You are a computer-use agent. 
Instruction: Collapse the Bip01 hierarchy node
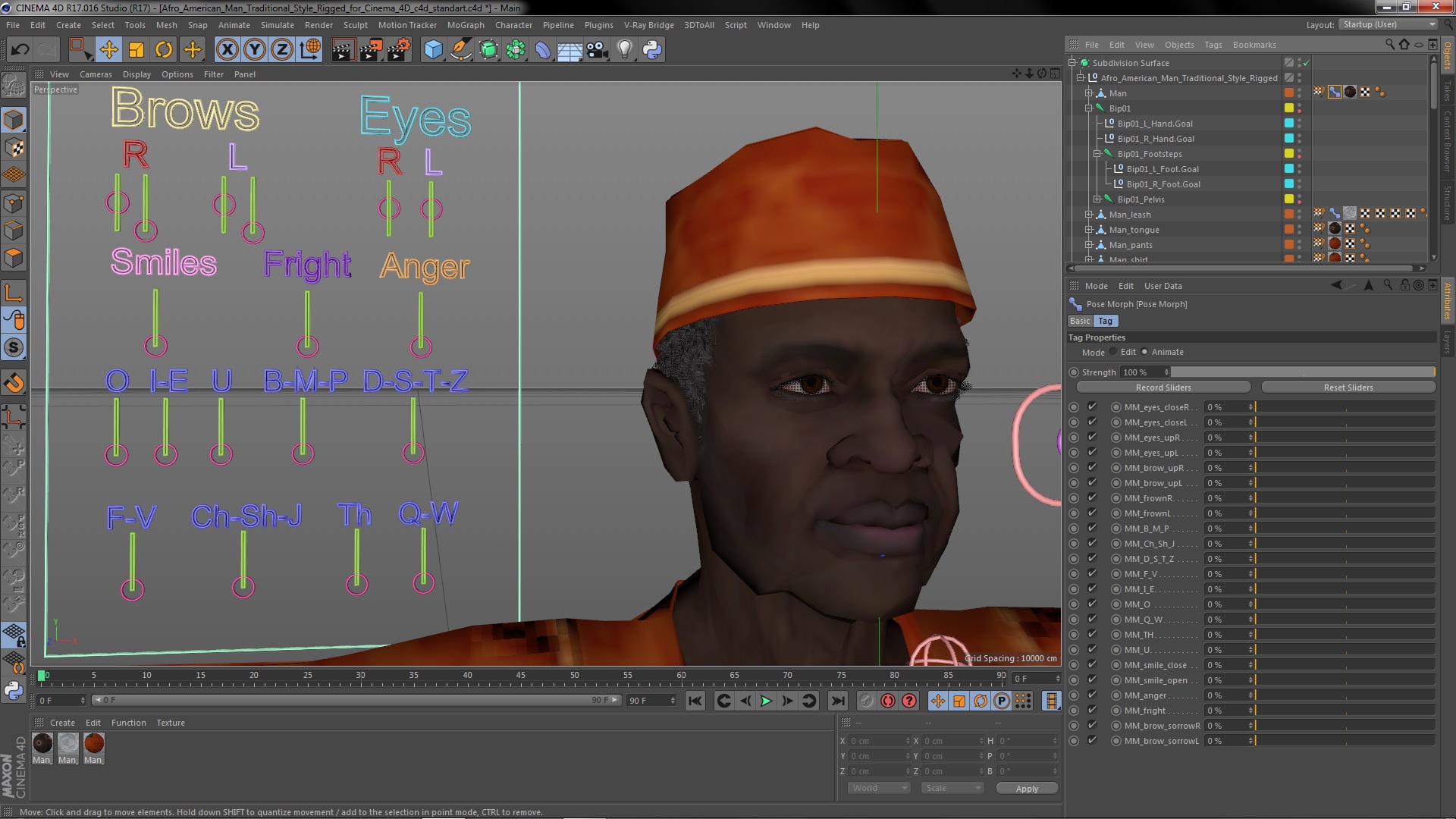tap(1089, 108)
